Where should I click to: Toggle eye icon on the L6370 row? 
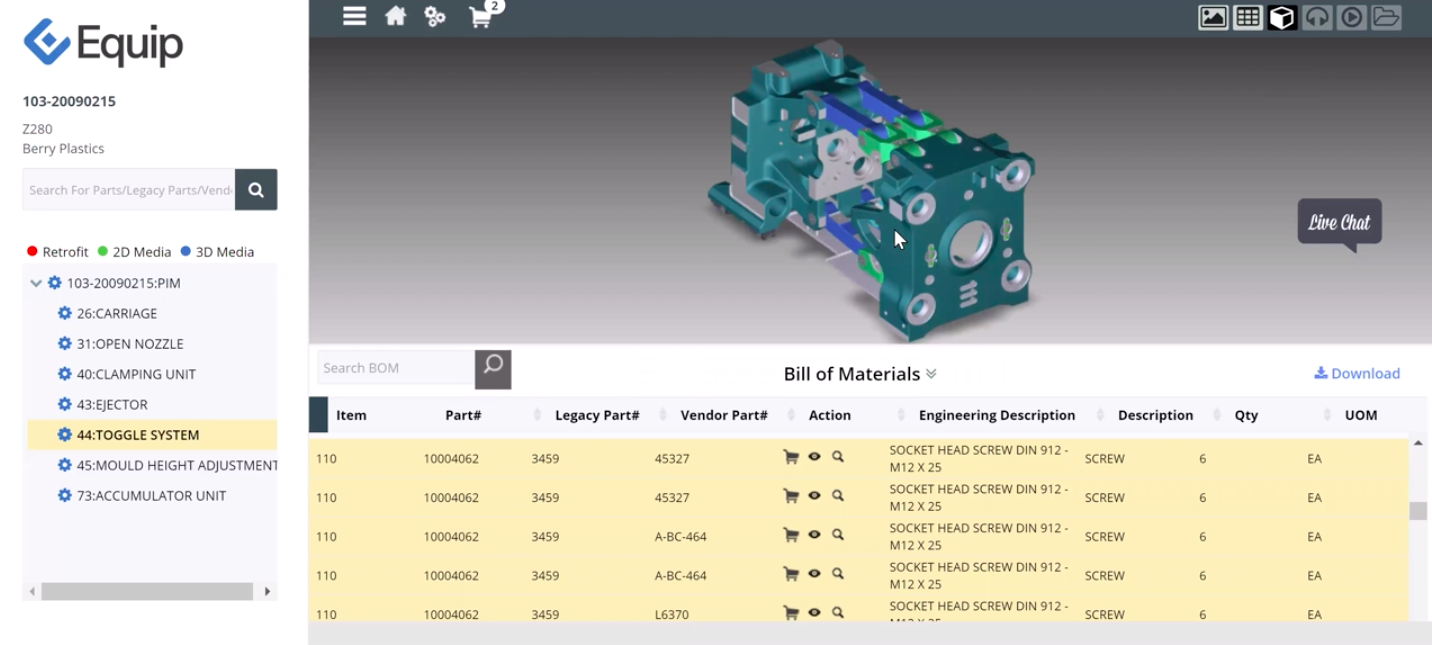[x=814, y=613]
